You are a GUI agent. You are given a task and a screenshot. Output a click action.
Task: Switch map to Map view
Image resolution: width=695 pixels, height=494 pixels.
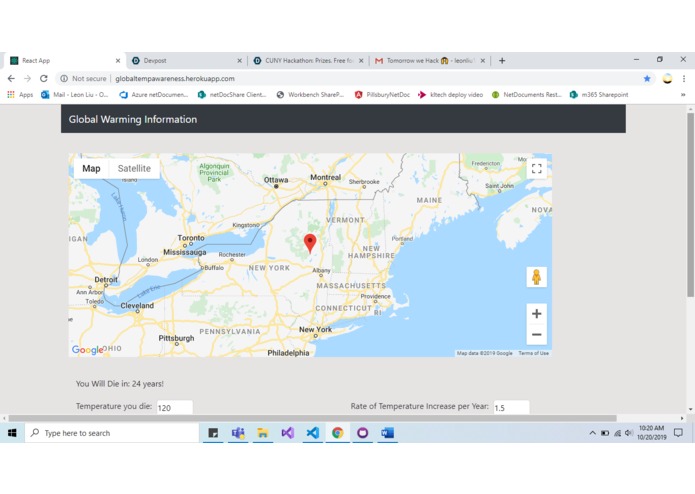point(91,168)
